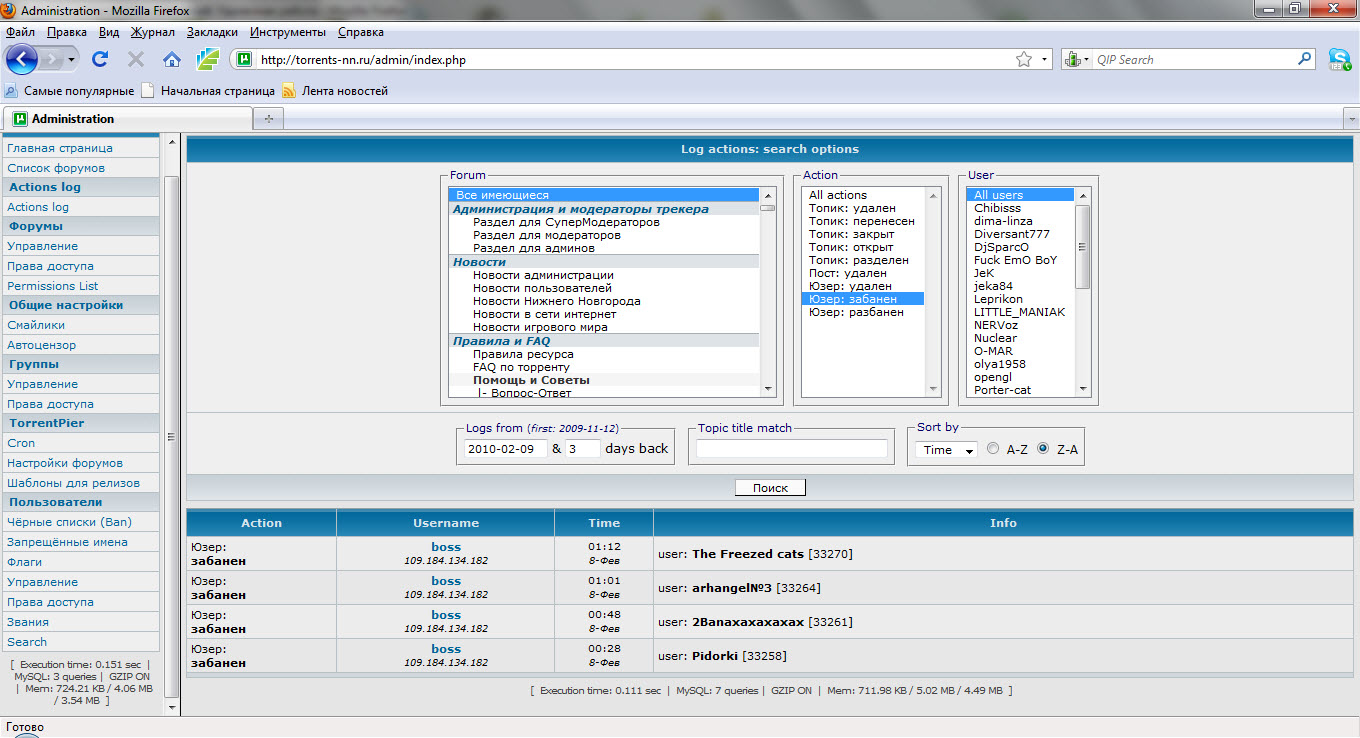Open Самые популярные bookmarks folder
The width and height of the screenshot is (1360, 738).
(69, 91)
